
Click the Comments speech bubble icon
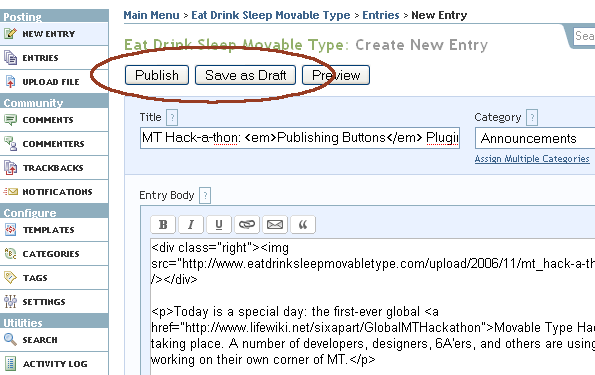pos(10,120)
